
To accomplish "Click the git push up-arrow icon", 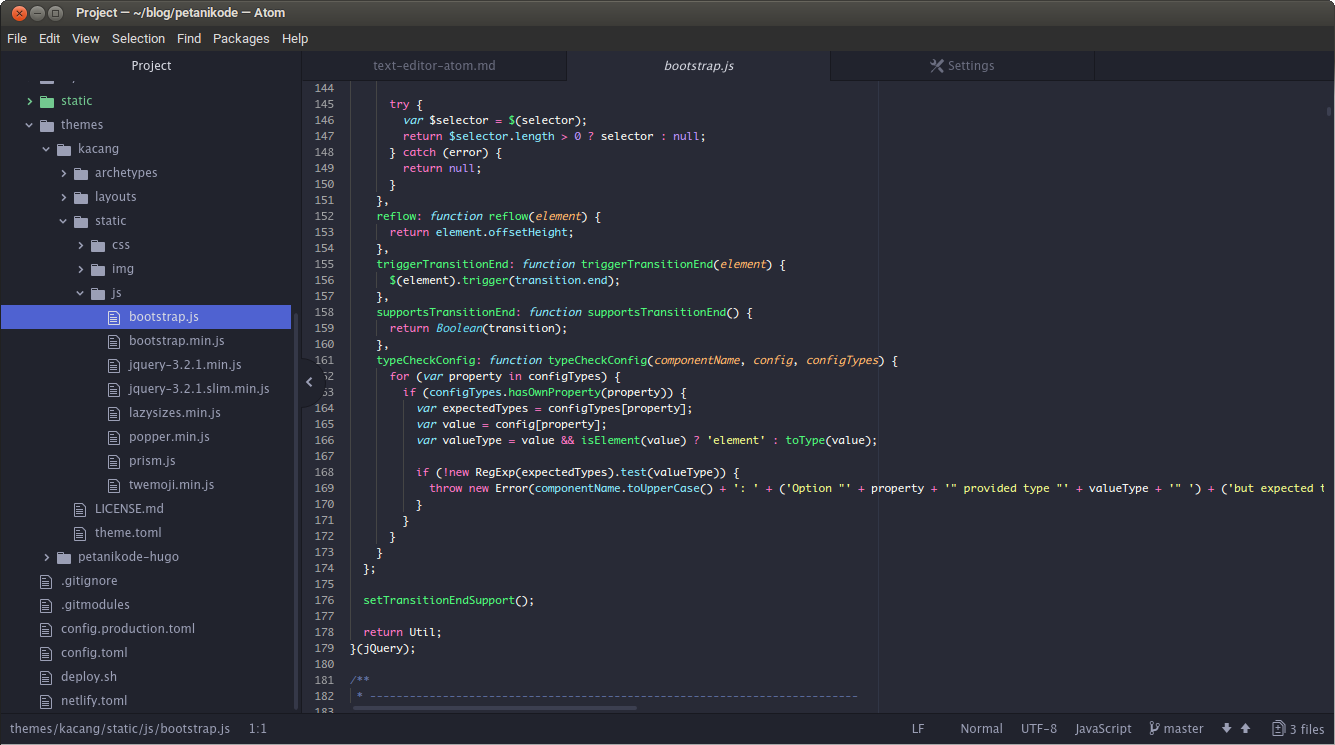I will tap(1245, 729).
